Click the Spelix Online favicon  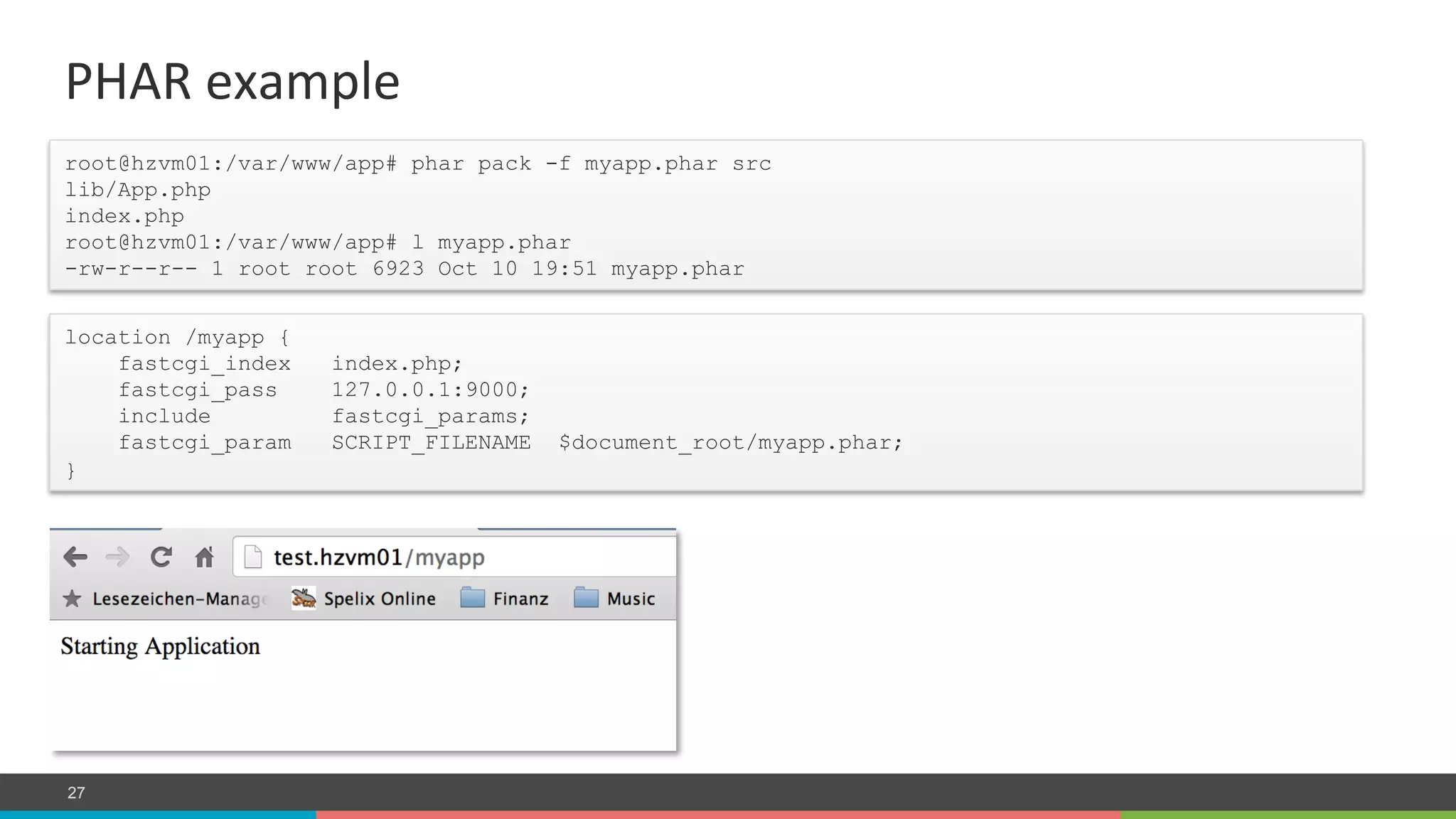[x=304, y=598]
